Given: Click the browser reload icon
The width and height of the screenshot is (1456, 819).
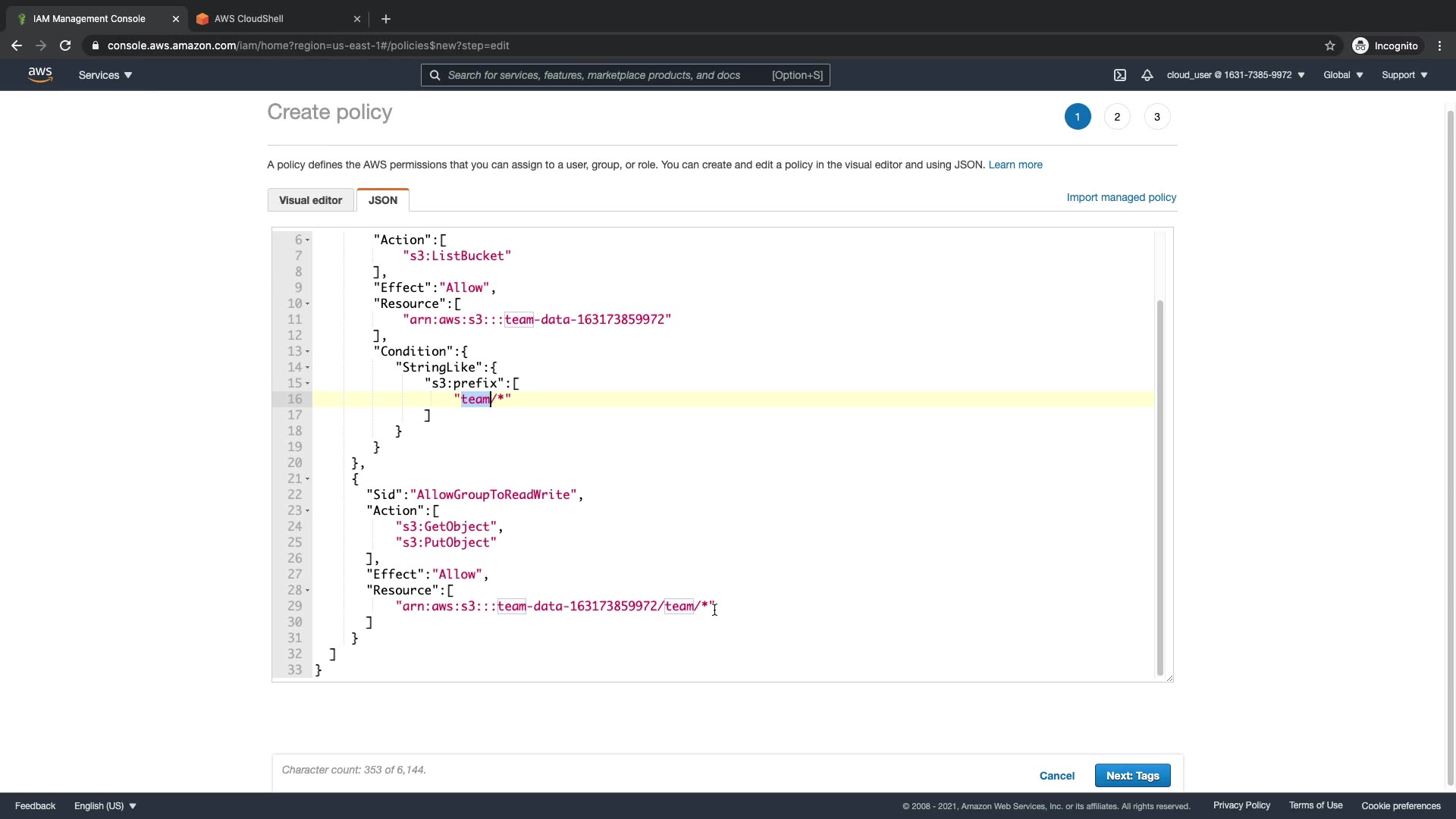Looking at the screenshot, I should (65, 45).
